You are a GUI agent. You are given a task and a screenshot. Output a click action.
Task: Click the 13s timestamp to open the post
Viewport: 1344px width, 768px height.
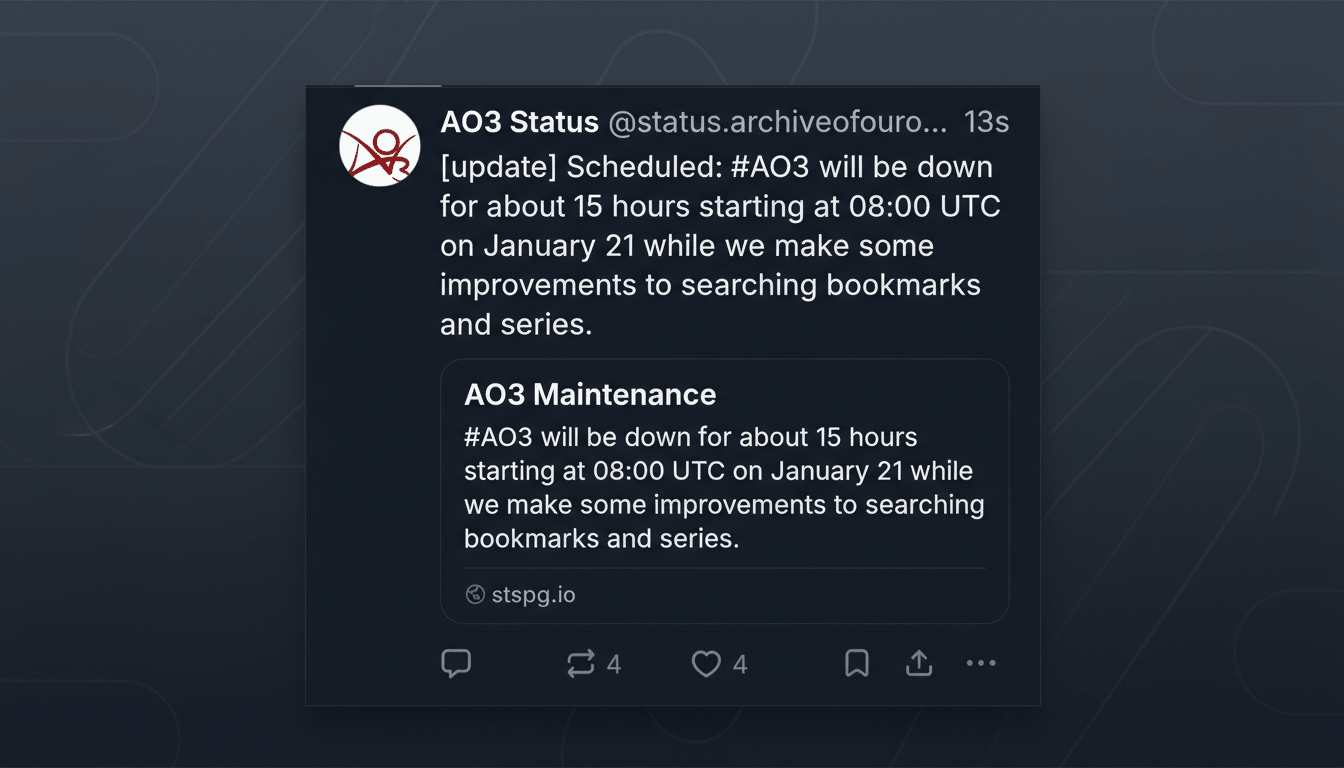(986, 121)
